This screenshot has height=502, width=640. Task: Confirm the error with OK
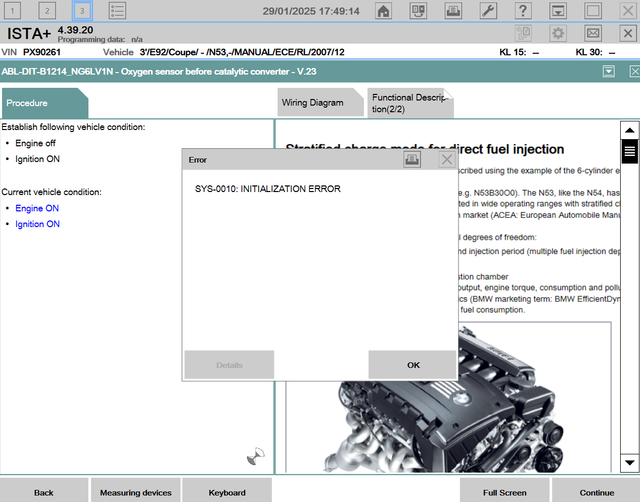(413, 365)
